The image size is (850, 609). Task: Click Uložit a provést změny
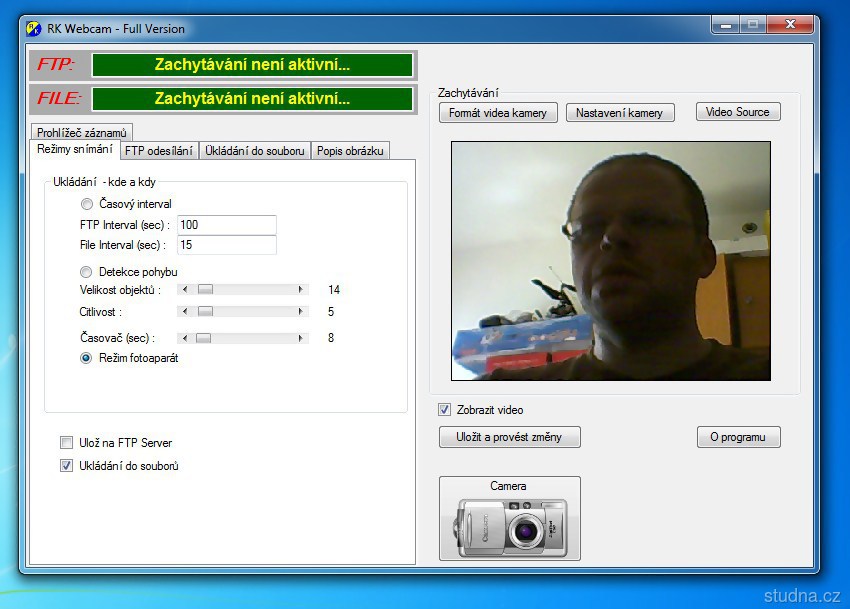click(x=510, y=437)
